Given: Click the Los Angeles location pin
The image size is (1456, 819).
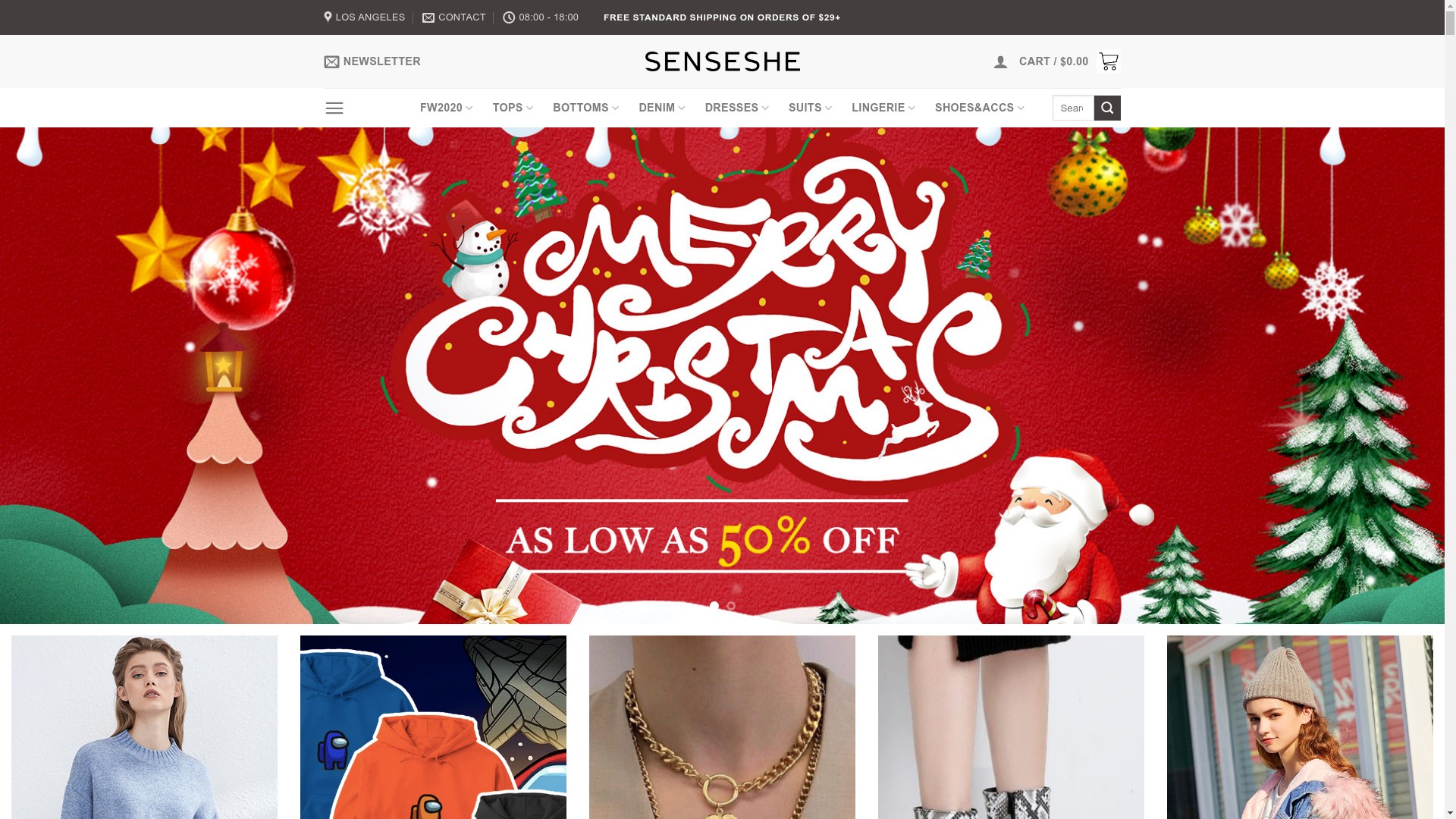Looking at the screenshot, I should point(328,17).
